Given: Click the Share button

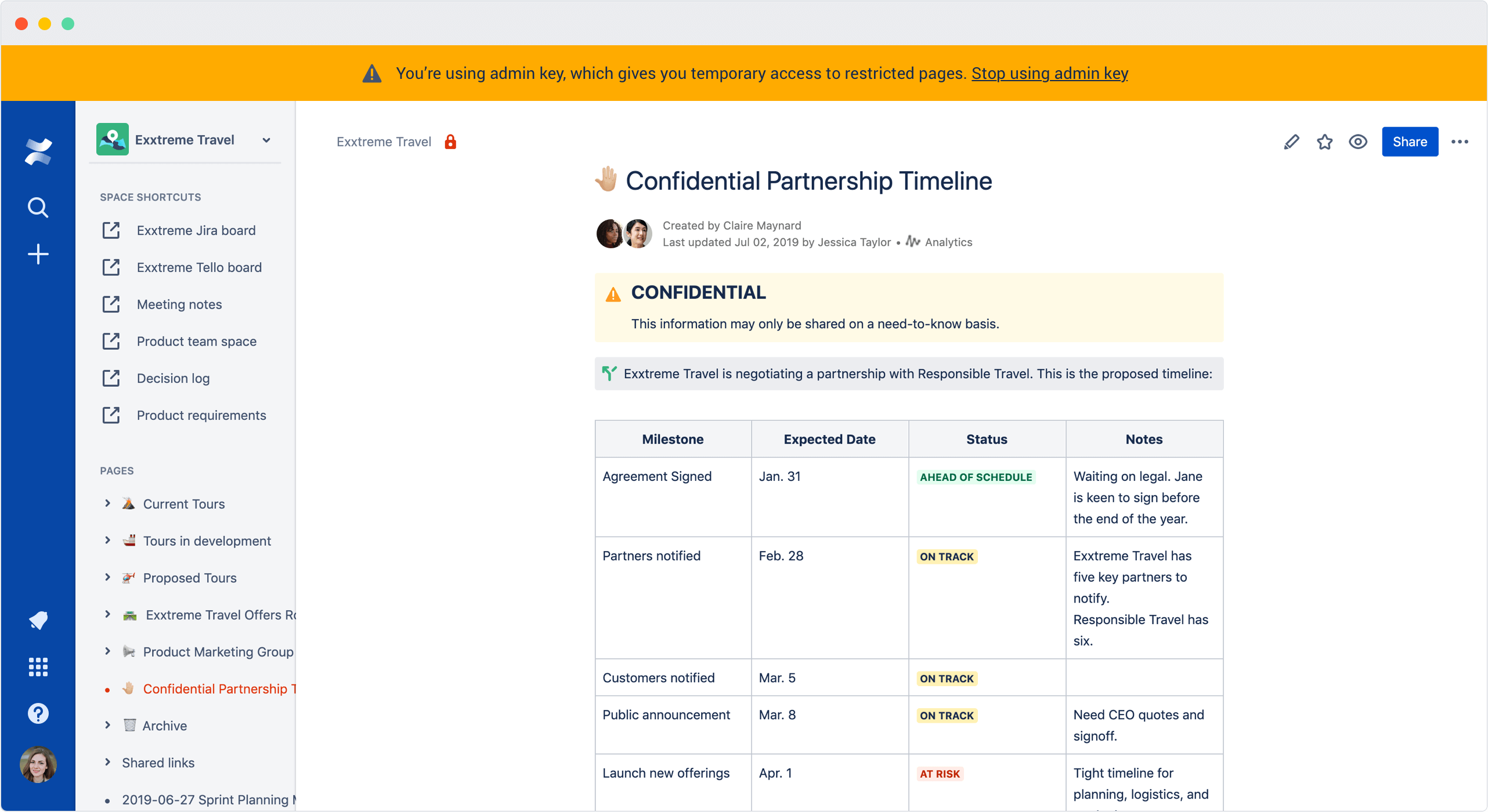Looking at the screenshot, I should (x=1410, y=142).
